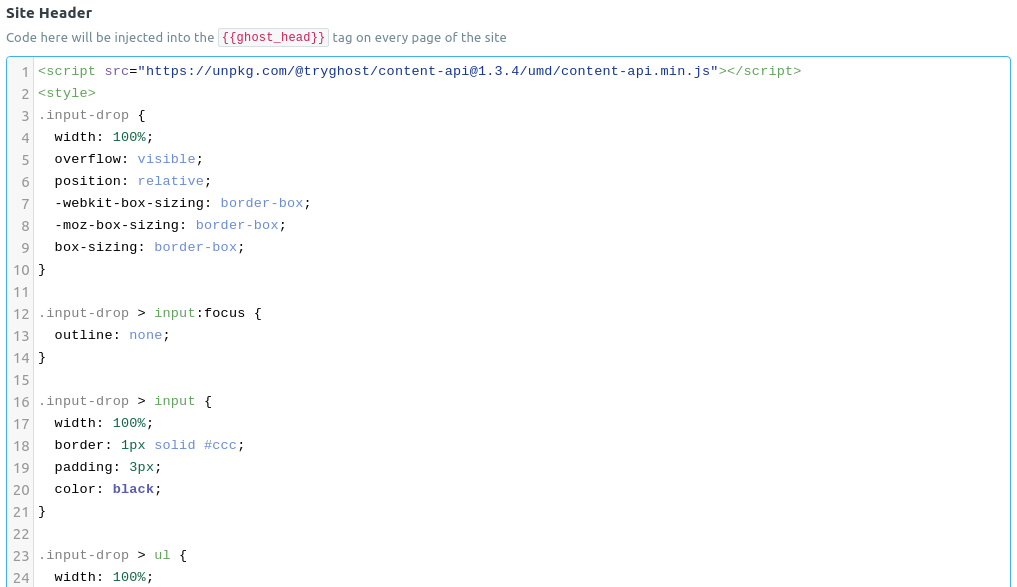Image resolution: width=1017 pixels, height=587 pixels.
Task: Click line number 11 in the gutter
Action: 21,292
